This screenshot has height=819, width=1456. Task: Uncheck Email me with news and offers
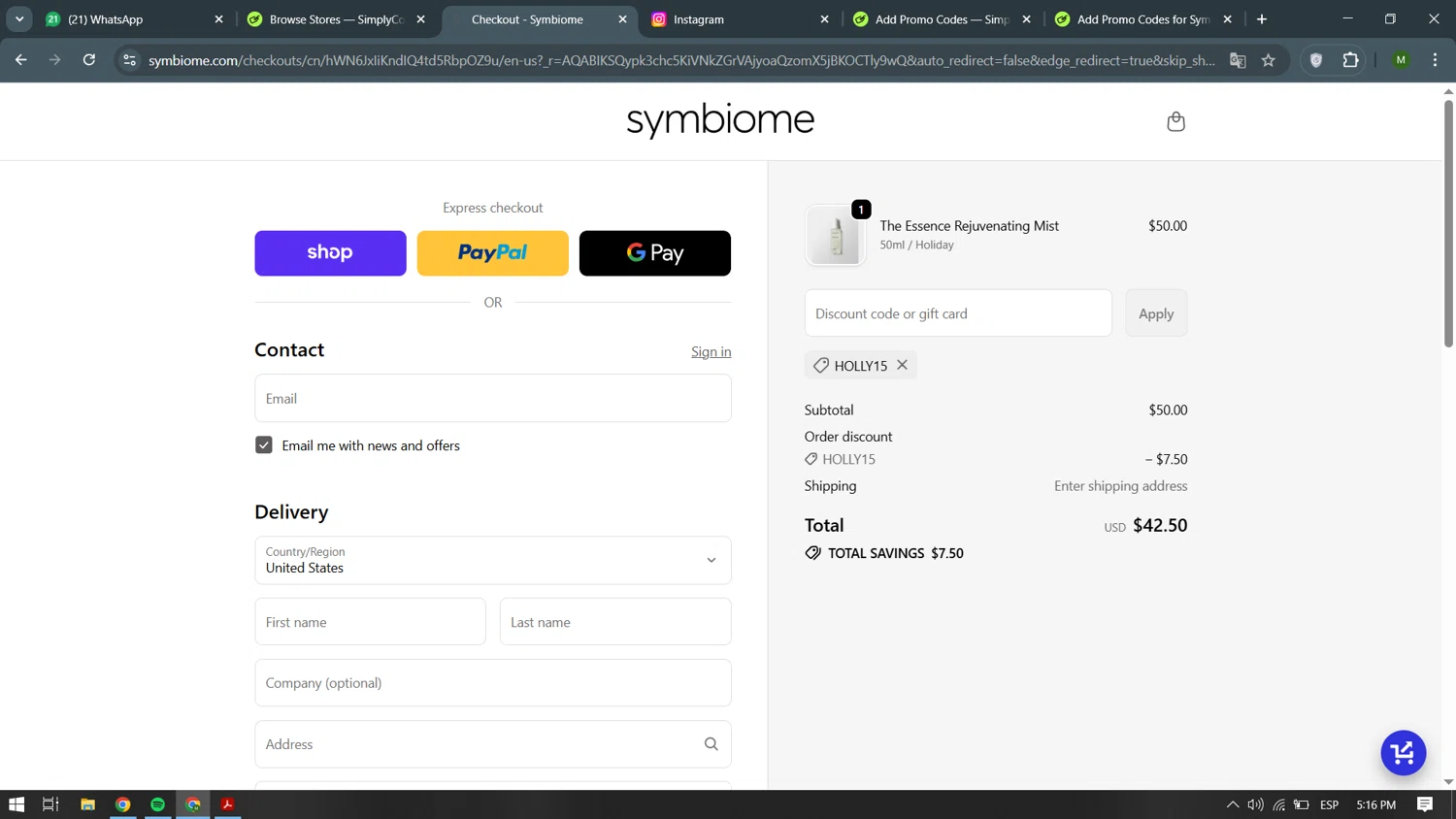264,445
